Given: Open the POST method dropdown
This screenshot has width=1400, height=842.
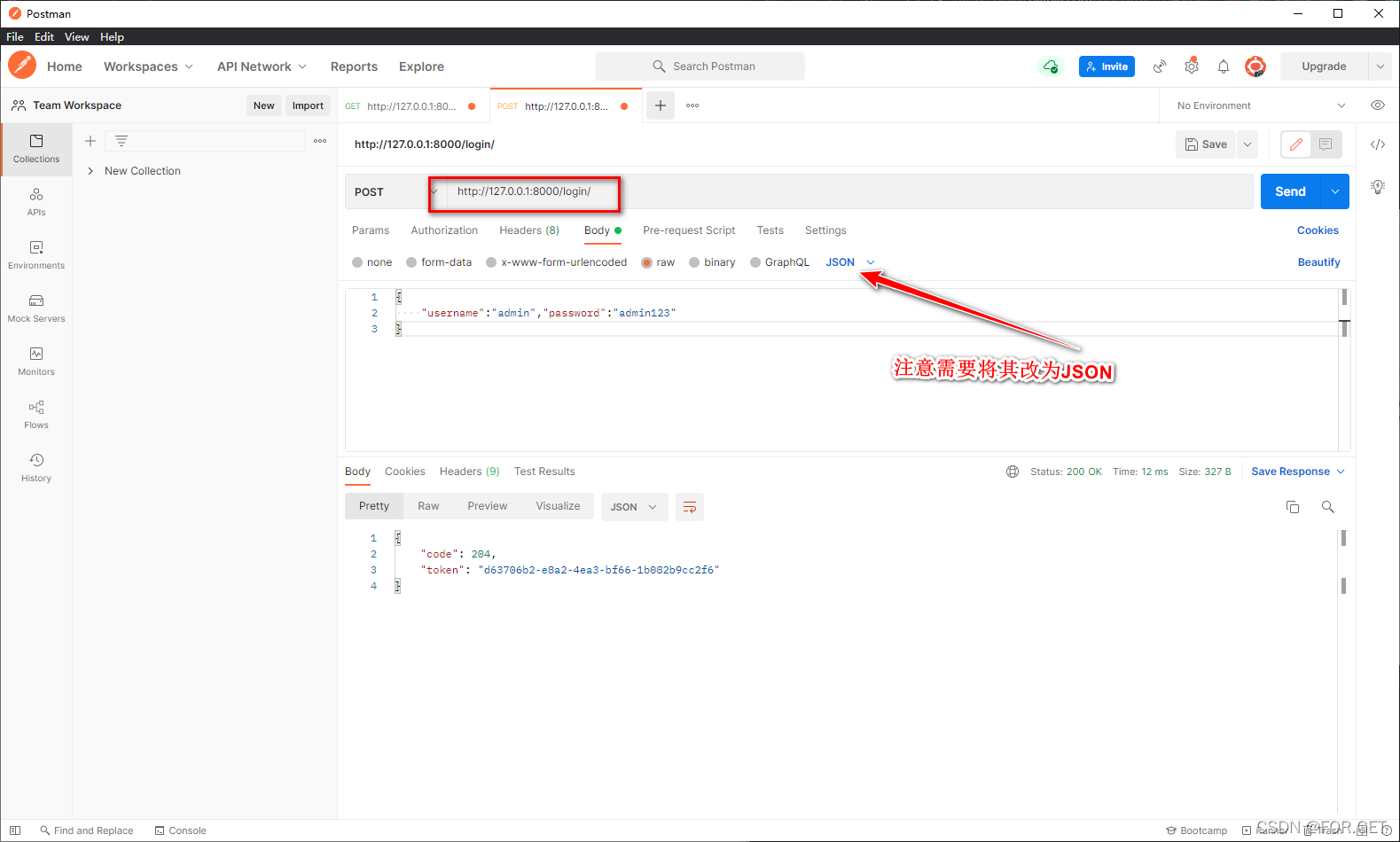Looking at the screenshot, I should pos(394,192).
